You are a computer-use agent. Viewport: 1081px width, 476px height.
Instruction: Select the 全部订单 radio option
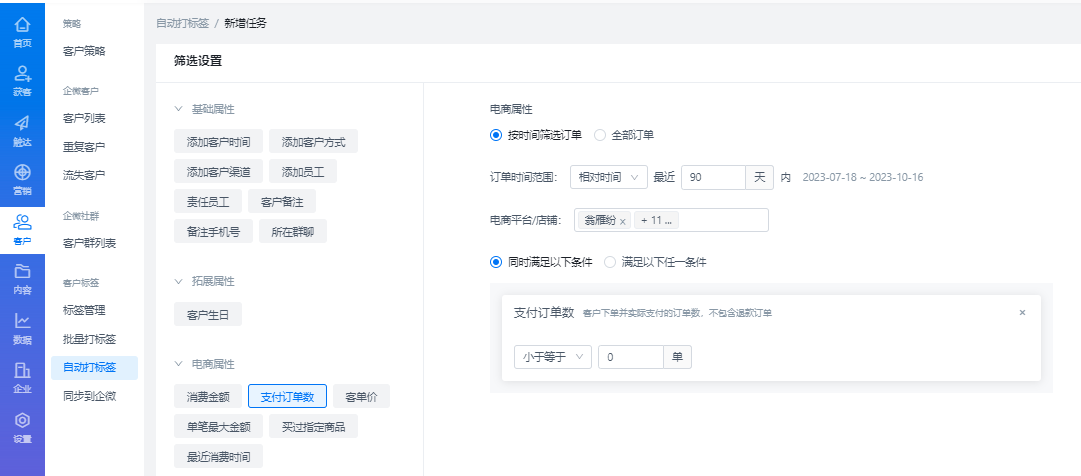coord(600,135)
